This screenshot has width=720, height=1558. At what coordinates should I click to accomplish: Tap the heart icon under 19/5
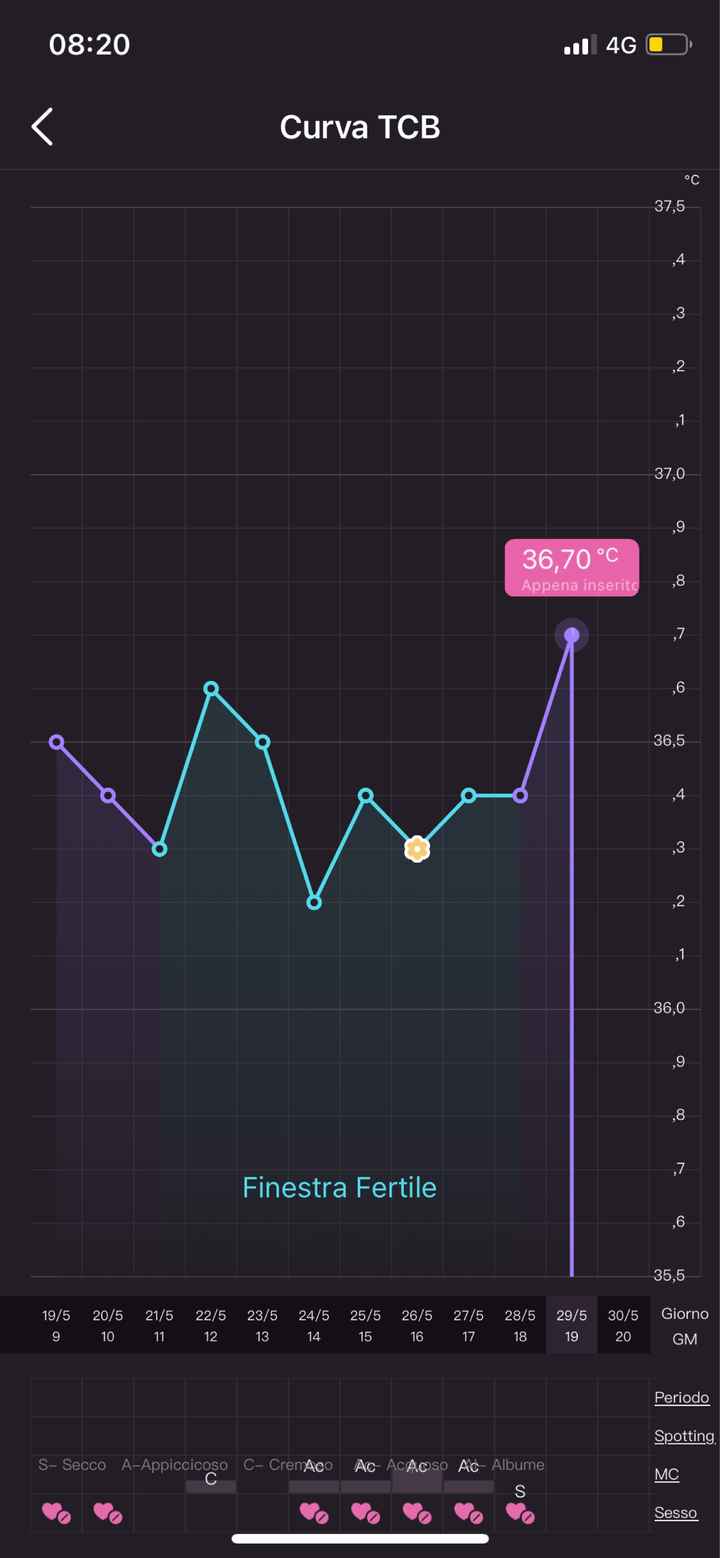[x=56, y=1512]
